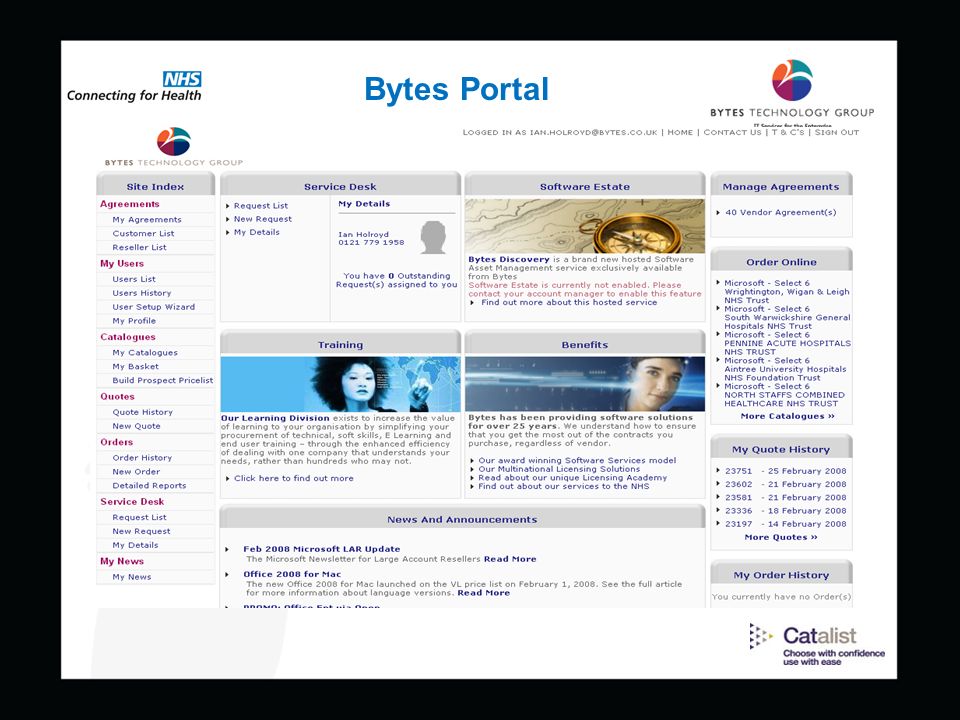960x720 pixels.
Task: Open Order History in Site Index
Action: [142, 458]
